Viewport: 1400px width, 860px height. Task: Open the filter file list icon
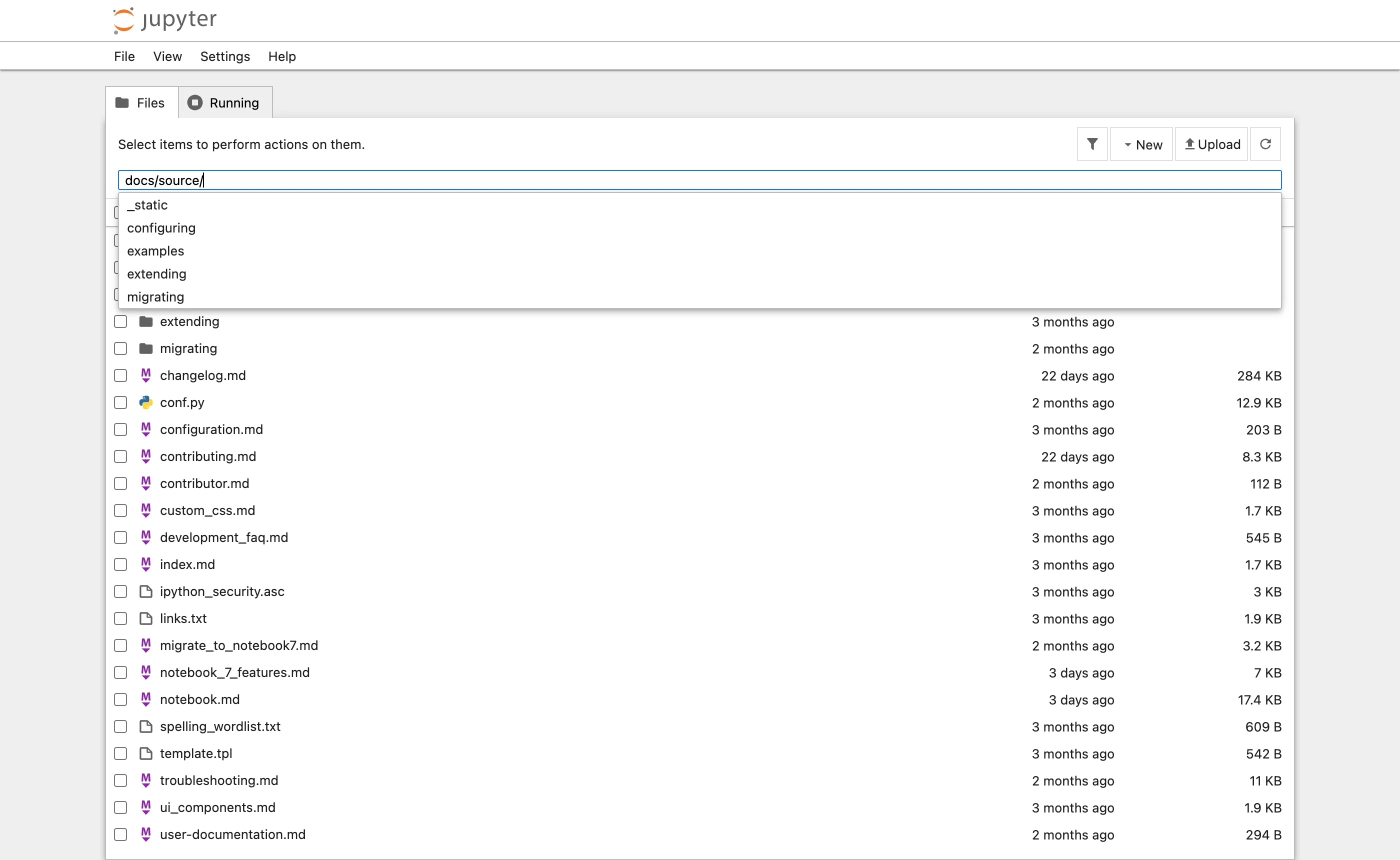(1092, 144)
